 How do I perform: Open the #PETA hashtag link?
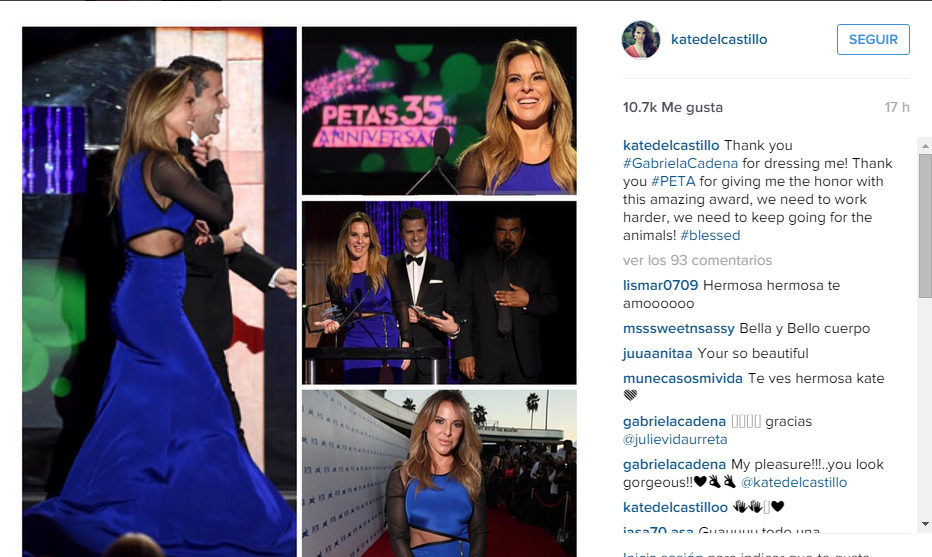coord(673,181)
